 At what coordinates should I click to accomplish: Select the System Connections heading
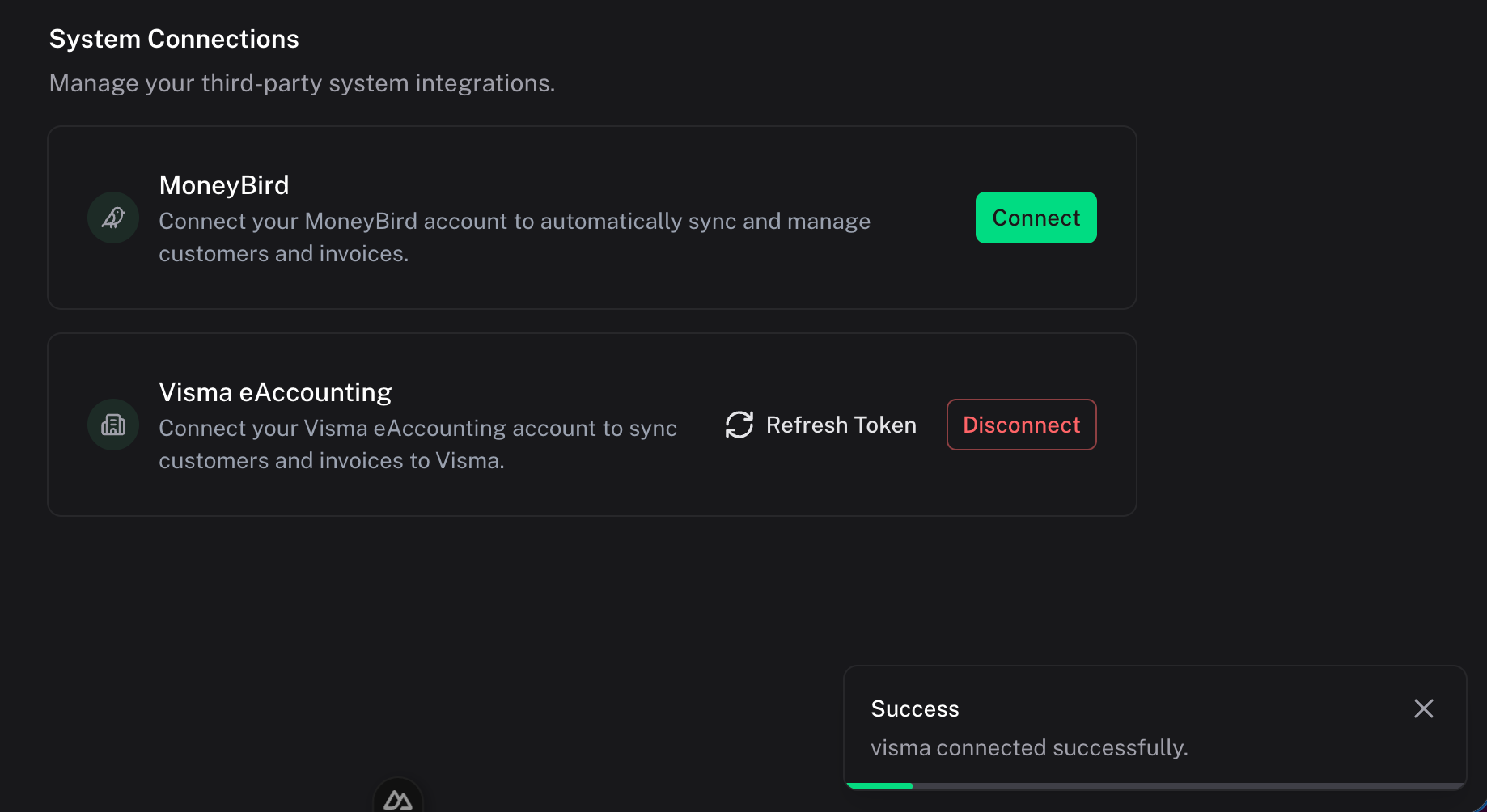point(174,39)
